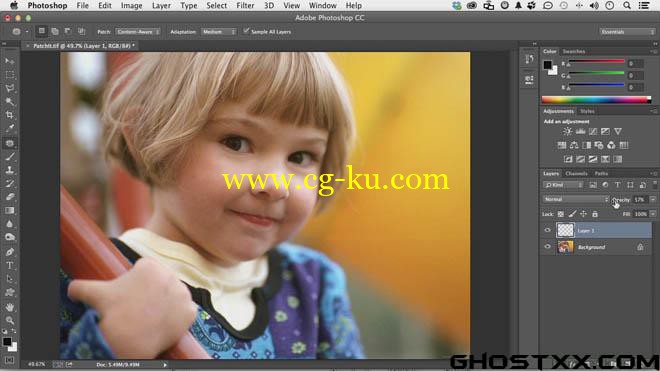Select the Rectangular Marquee tool
Screen dimensions: 660x371
pyautogui.click(x=9, y=75)
